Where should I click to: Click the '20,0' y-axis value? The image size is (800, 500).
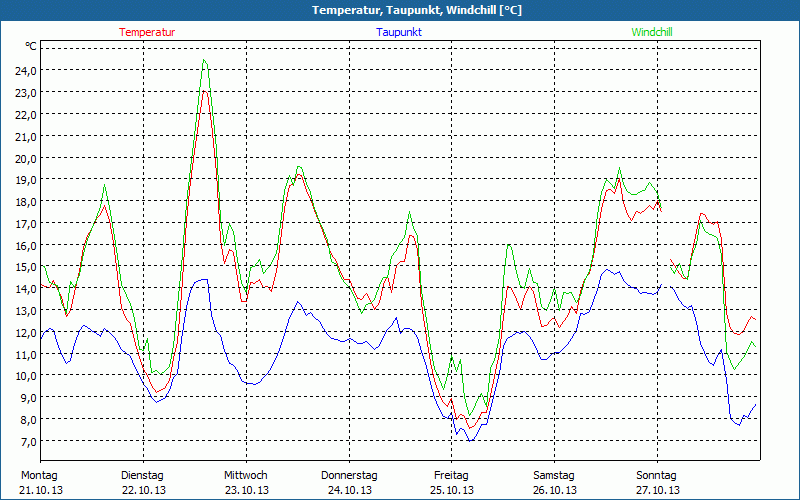click(x=26, y=159)
